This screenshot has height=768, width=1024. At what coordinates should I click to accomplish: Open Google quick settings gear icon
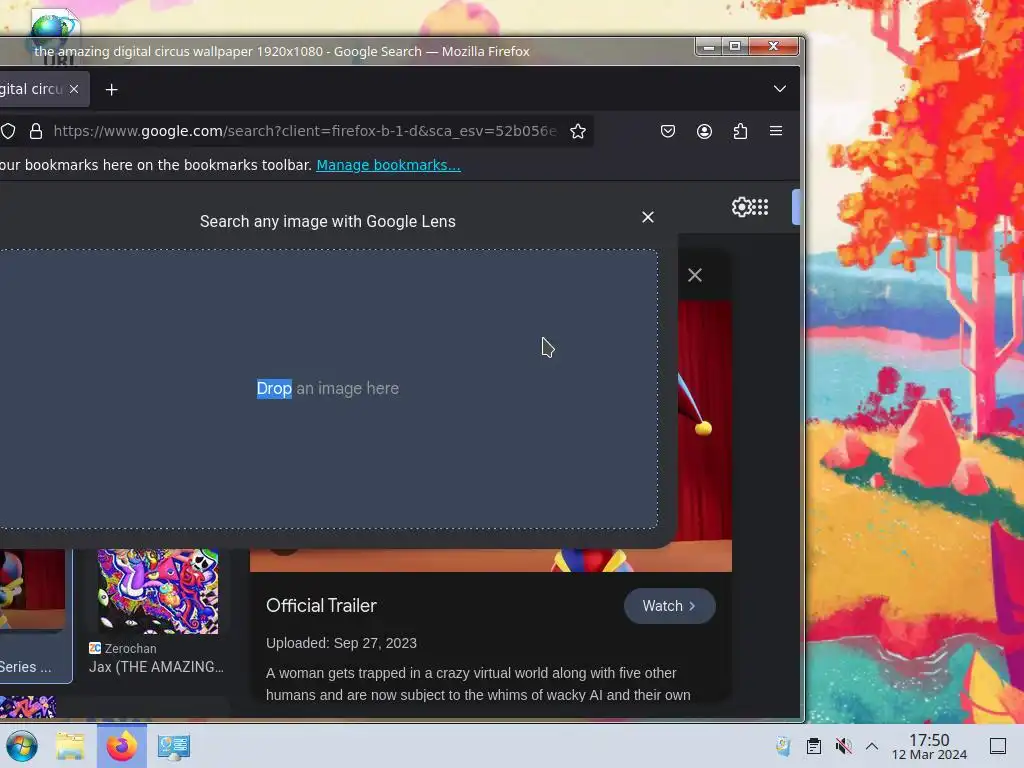click(x=741, y=207)
